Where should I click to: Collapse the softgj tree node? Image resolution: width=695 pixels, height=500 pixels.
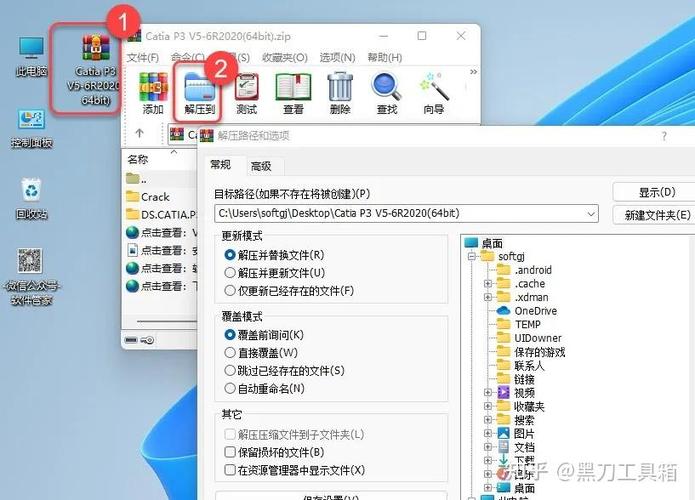tap(472, 256)
